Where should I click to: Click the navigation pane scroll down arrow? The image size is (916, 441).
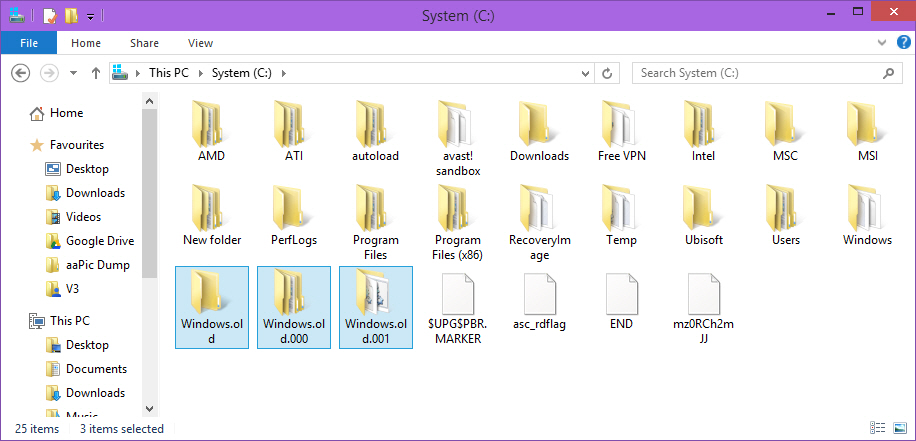pyautogui.click(x=149, y=408)
